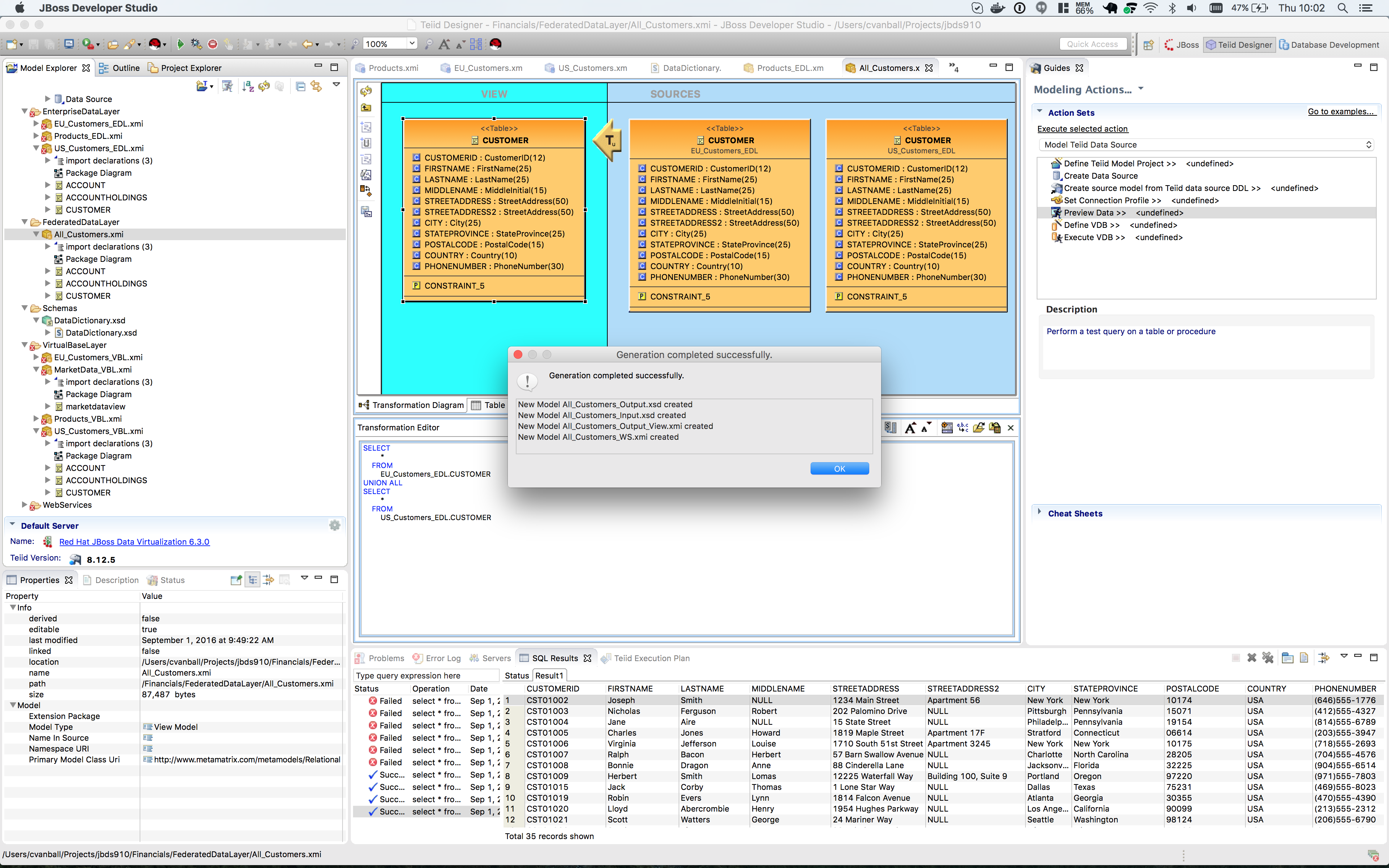Expand the WebServices folder in tree
The width and height of the screenshot is (1389, 868).
(25, 505)
